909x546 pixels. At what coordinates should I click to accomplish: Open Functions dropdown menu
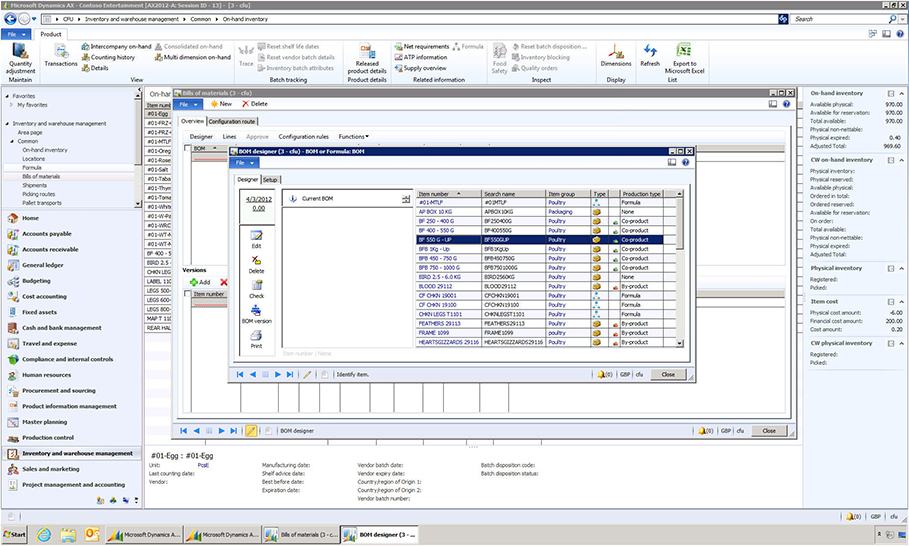(x=354, y=137)
